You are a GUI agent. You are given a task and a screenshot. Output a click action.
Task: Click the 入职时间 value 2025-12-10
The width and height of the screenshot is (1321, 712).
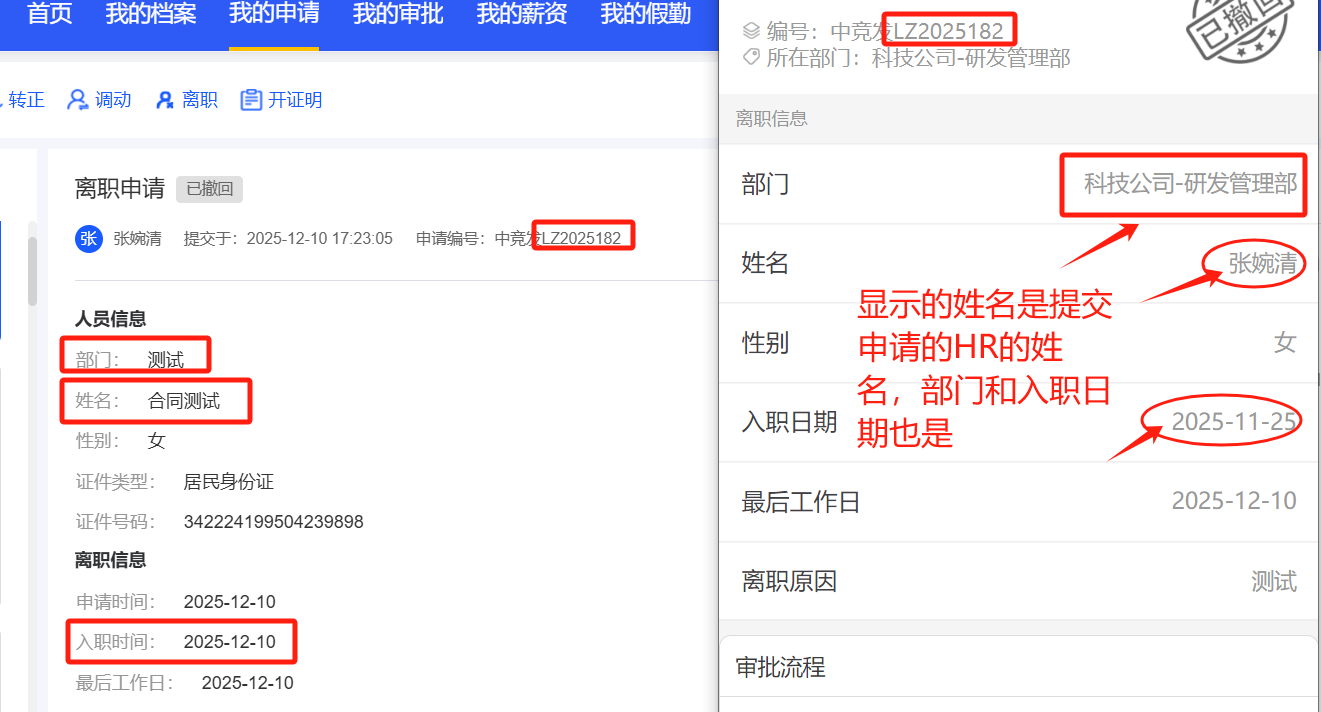pos(230,642)
